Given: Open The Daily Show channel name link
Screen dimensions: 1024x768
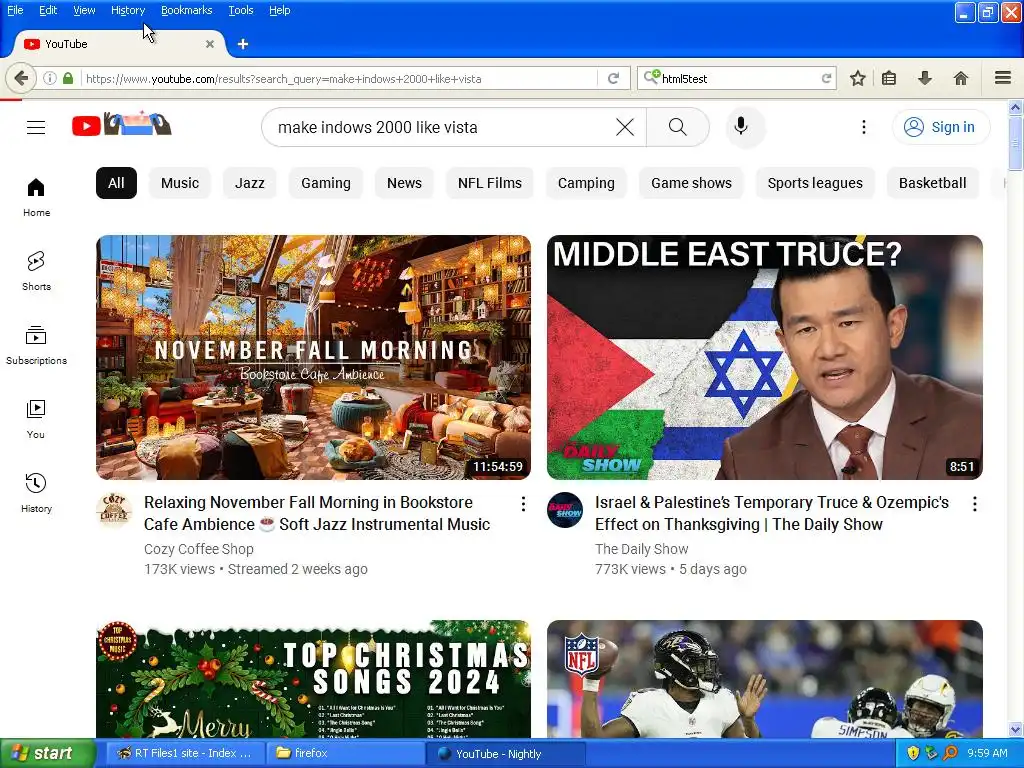Looking at the screenshot, I should pyautogui.click(x=641, y=549).
